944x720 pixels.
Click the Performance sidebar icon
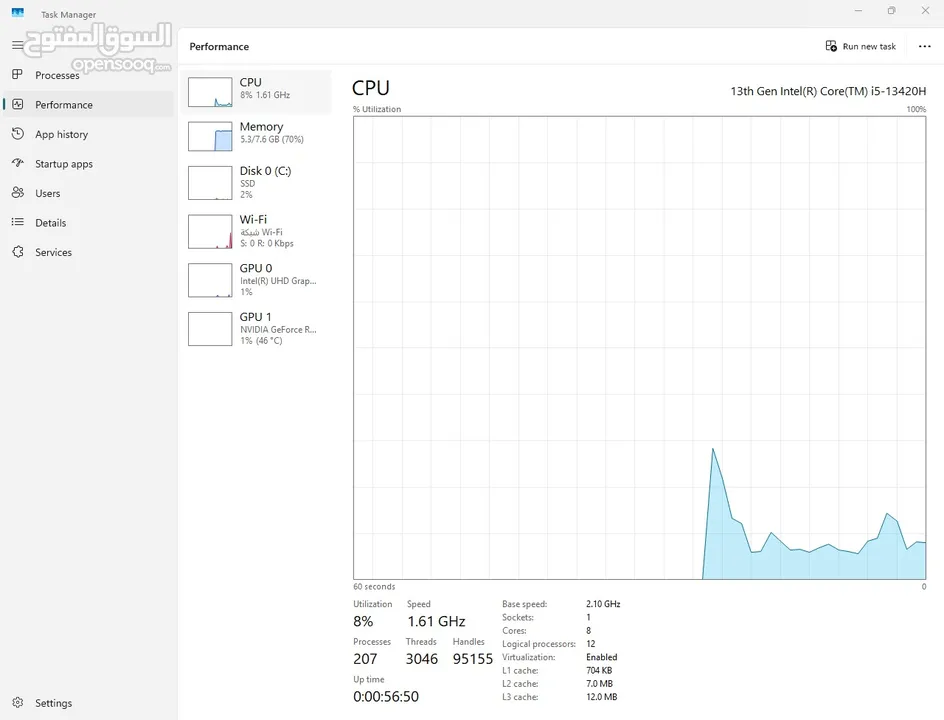click(x=17, y=104)
